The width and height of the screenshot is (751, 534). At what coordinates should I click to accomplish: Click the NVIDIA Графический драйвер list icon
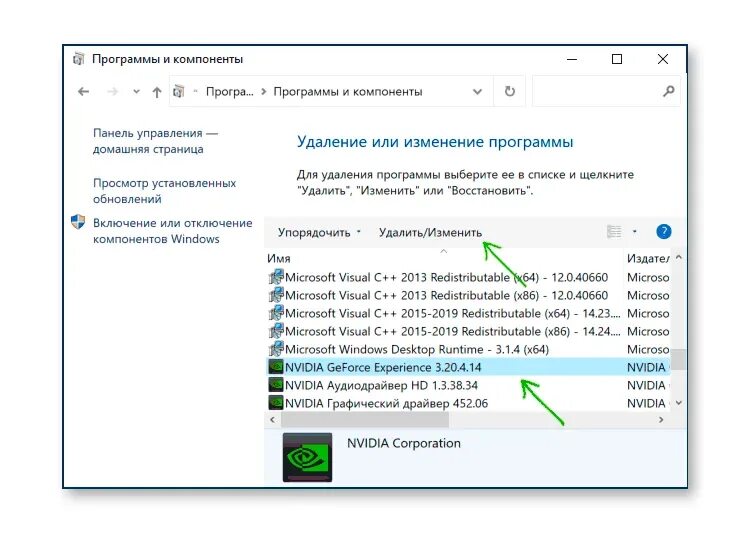point(276,403)
